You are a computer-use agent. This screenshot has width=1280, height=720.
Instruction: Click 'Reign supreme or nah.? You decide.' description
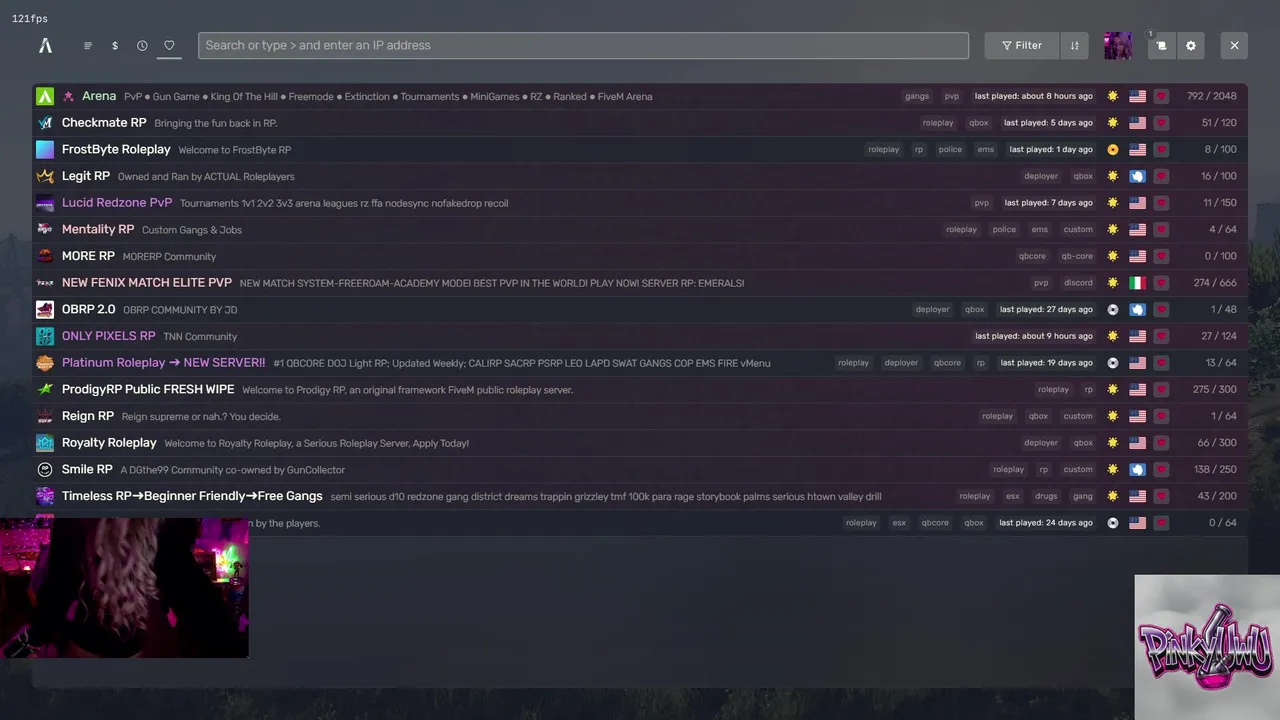click(x=201, y=416)
